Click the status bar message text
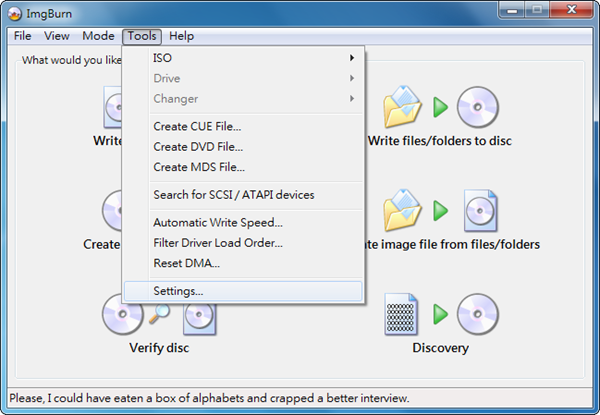The image size is (600, 415). coord(209,399)
